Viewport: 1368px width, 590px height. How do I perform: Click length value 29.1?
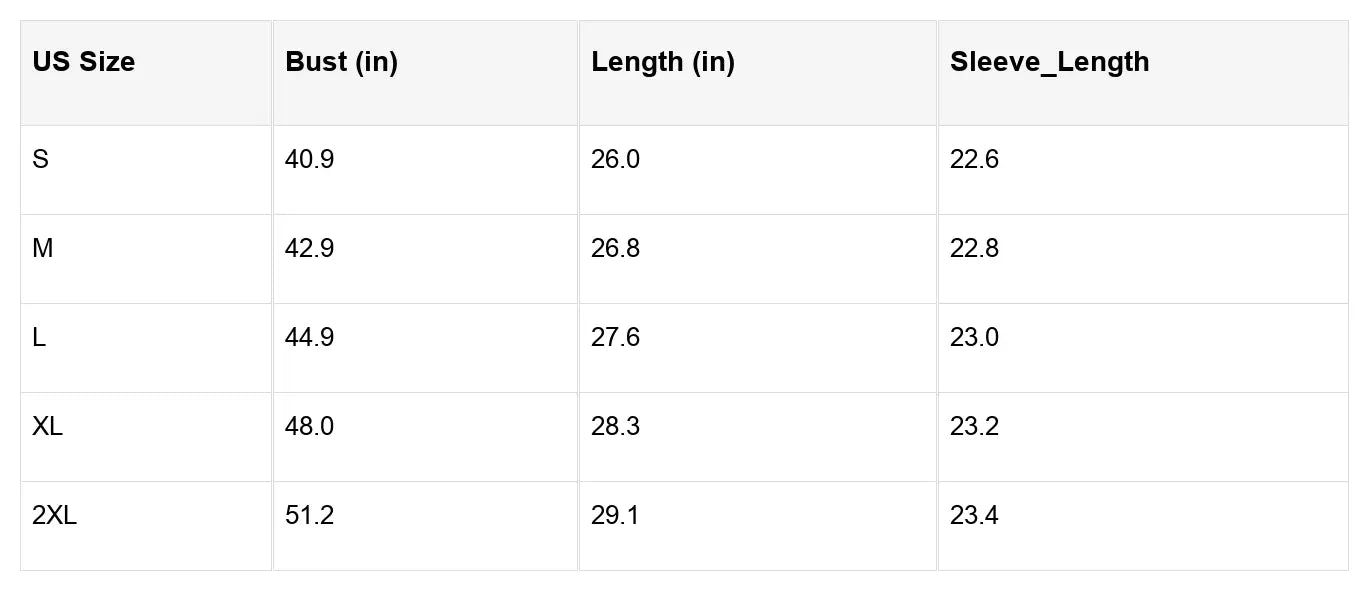[x=615, y=516]
